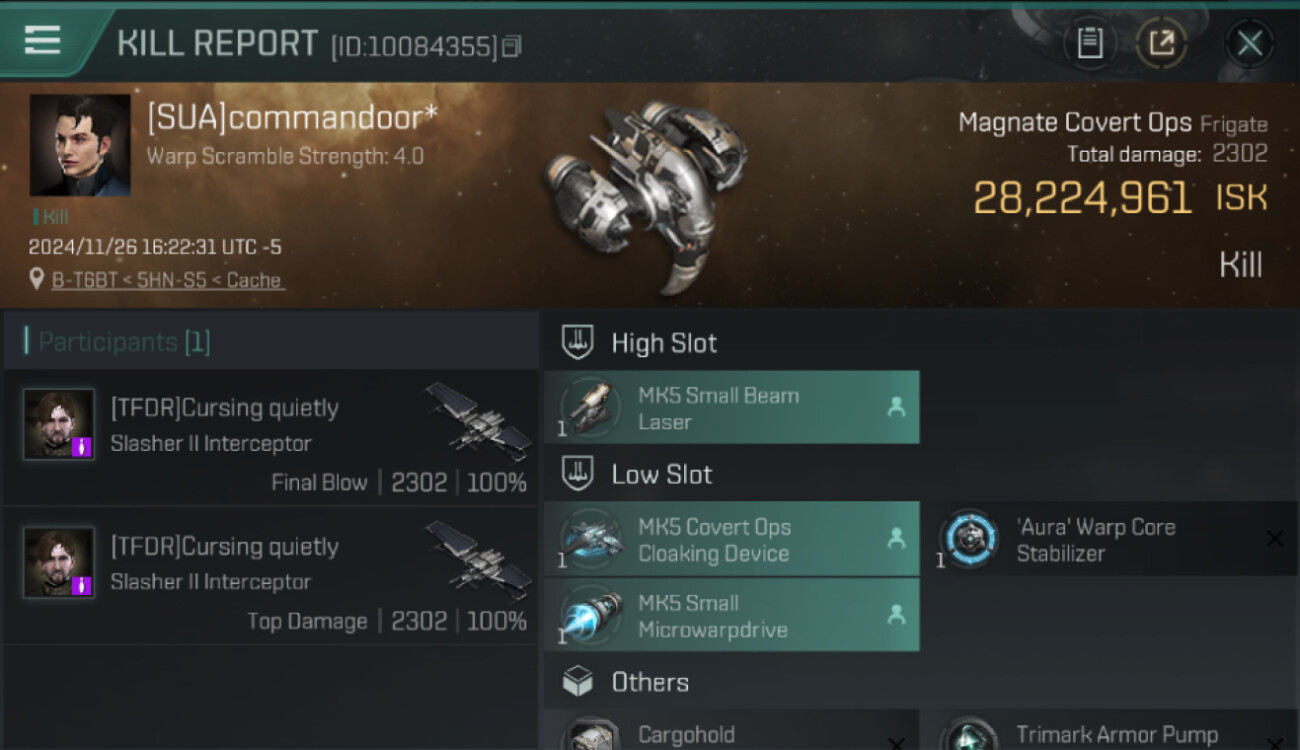Open Top Damage pilot portrait
This screenshot has width=1300, height=750.
tap(59, 563)
